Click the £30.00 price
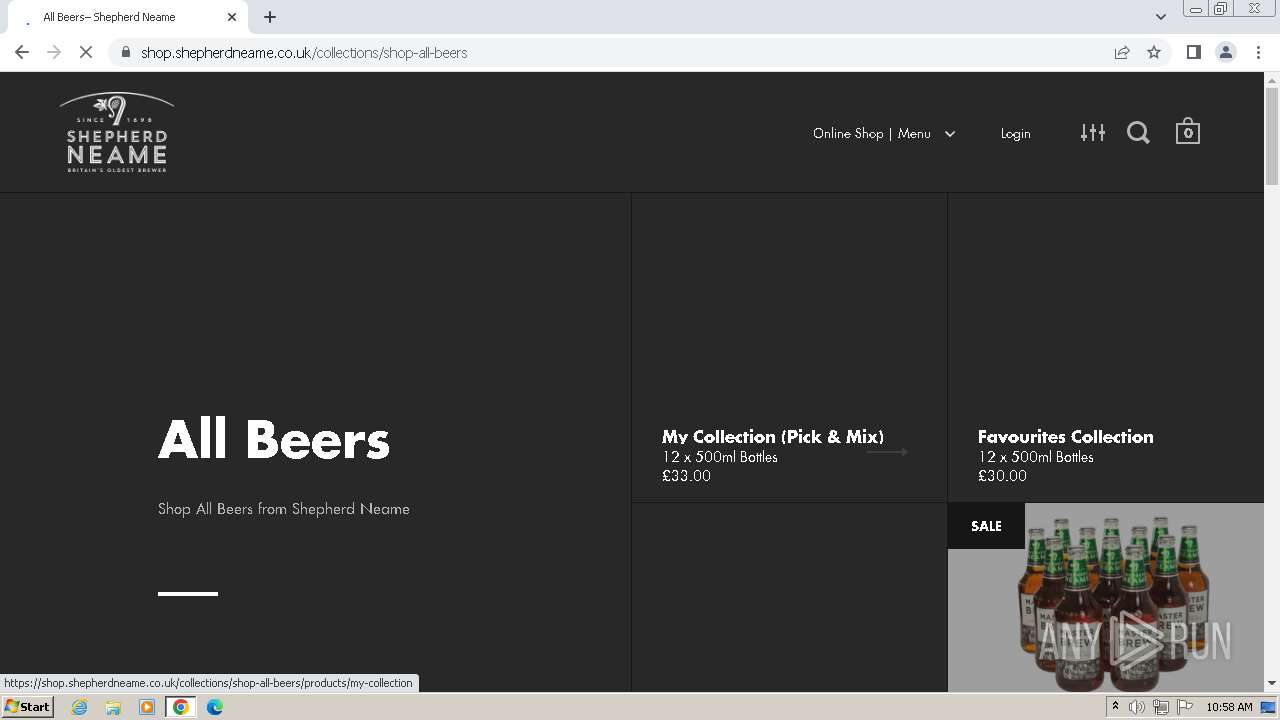This screenshot has width=1280, height=720. (x=1002, y=476)
